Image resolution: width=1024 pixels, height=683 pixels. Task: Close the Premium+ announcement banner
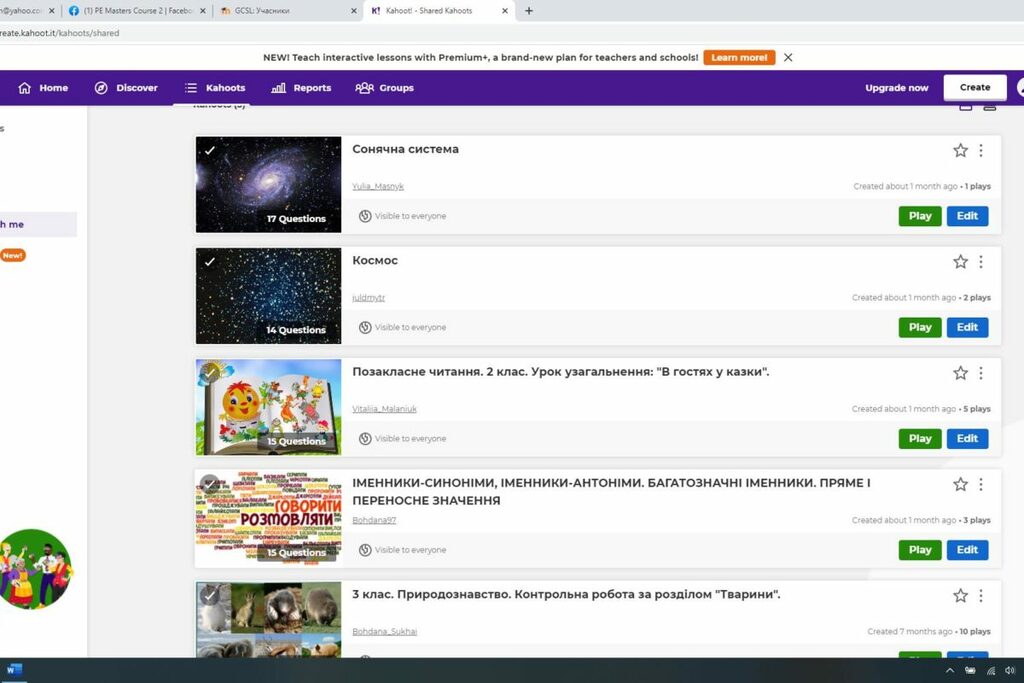point(788,58)
